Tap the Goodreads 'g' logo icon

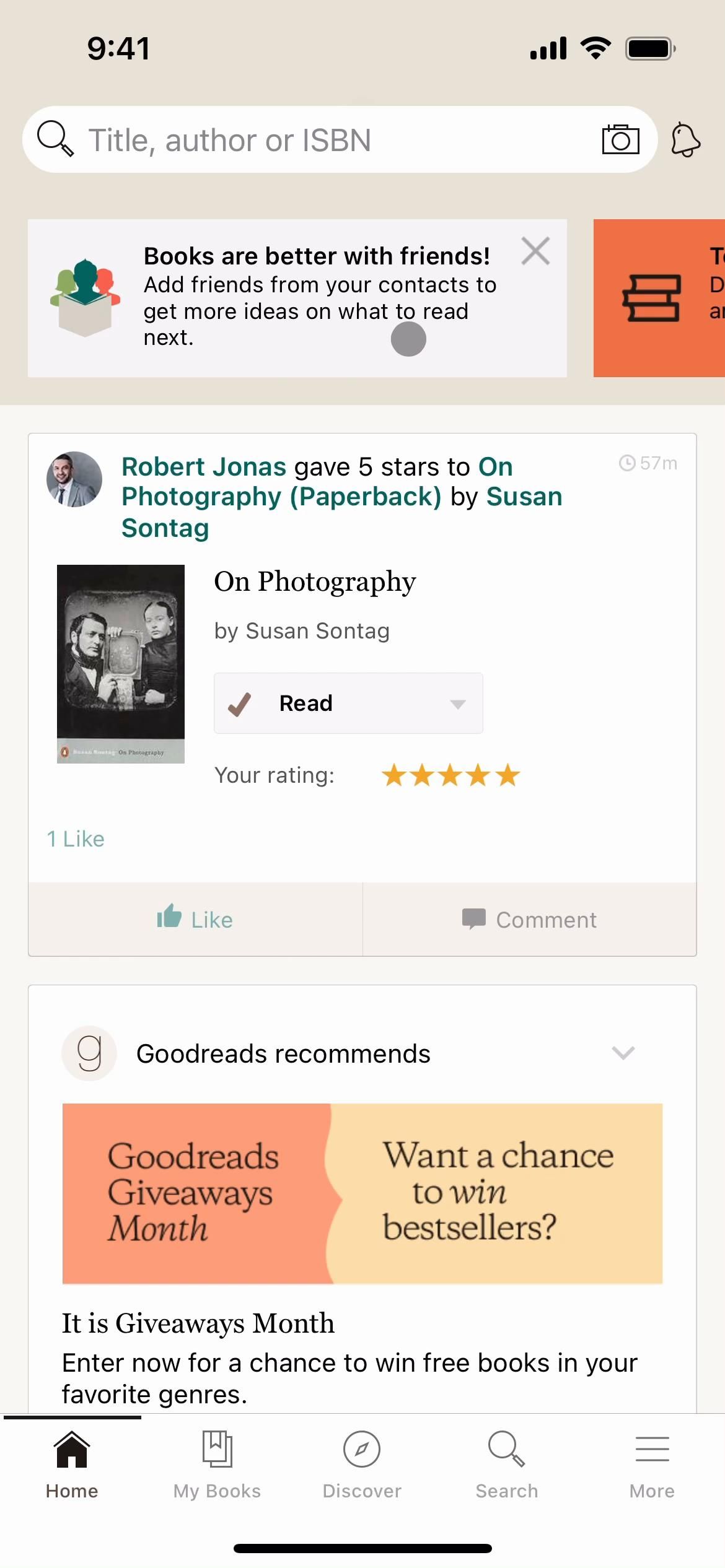[89, 1053]
